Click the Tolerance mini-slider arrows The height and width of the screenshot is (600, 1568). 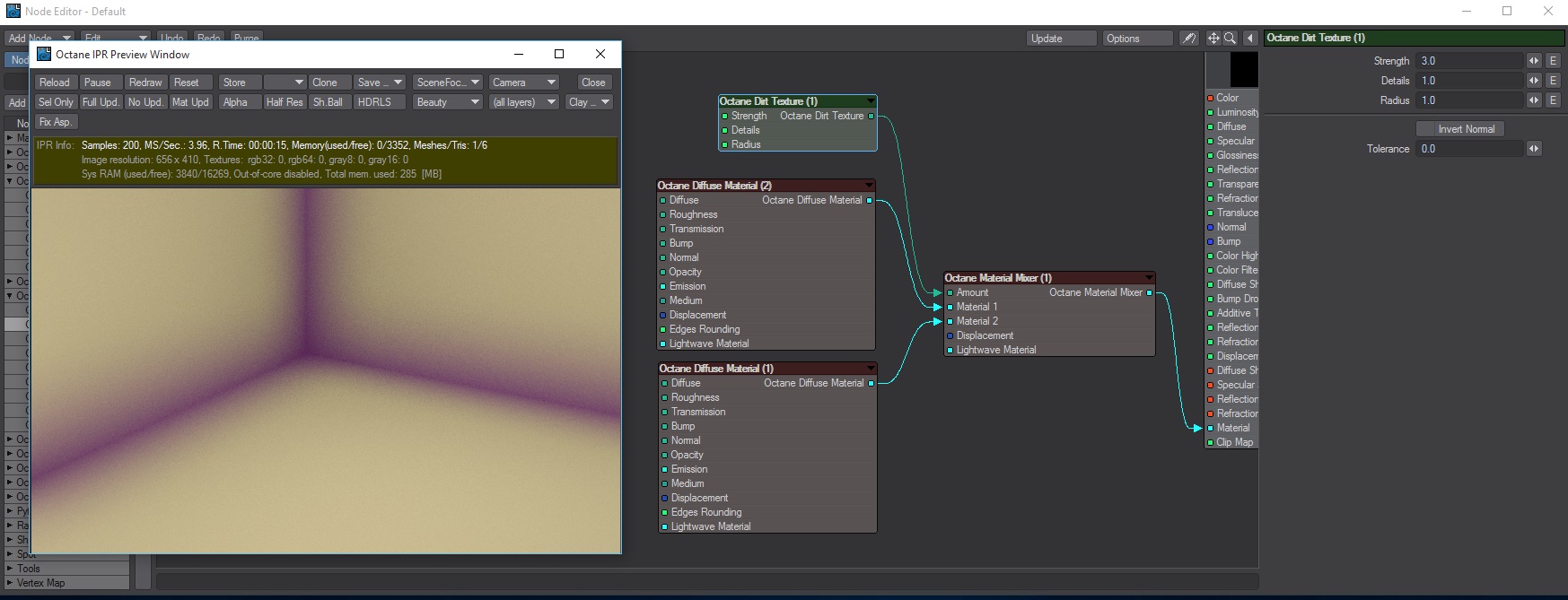tap(1534, 149)
